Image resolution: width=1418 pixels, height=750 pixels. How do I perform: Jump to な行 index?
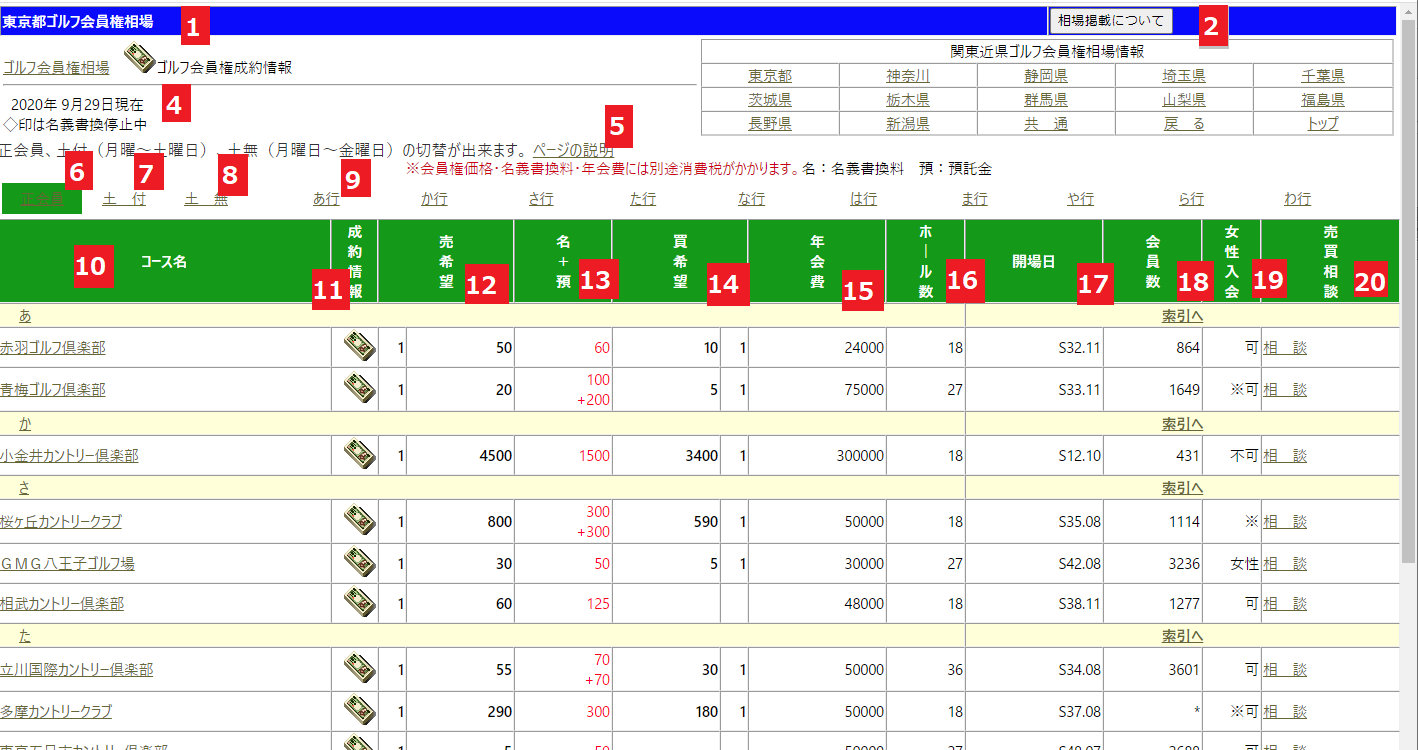tap(751, 199)
